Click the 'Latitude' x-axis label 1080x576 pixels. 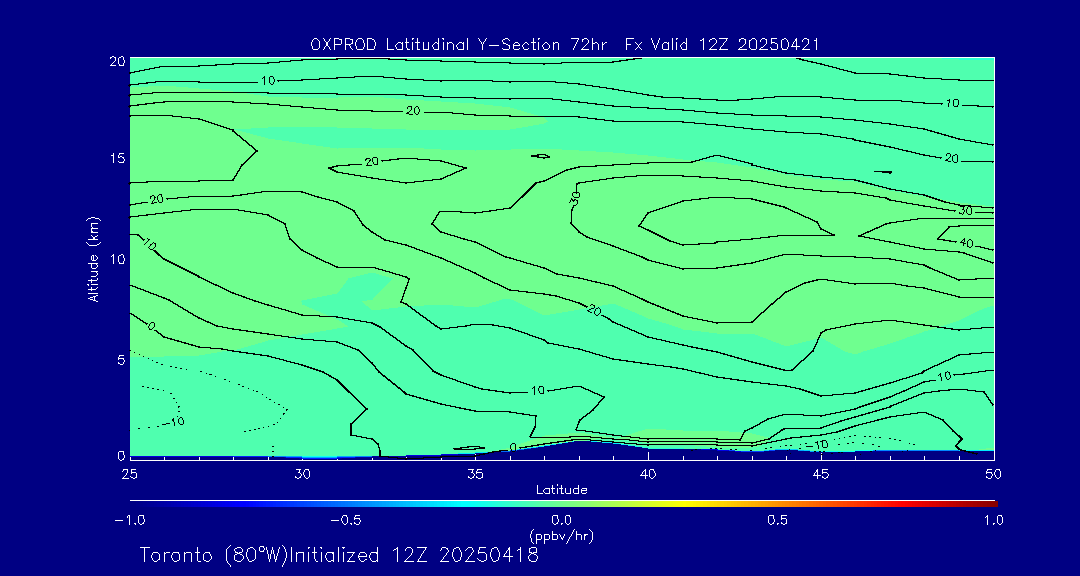pyautogui.click(x=561, y=490)
